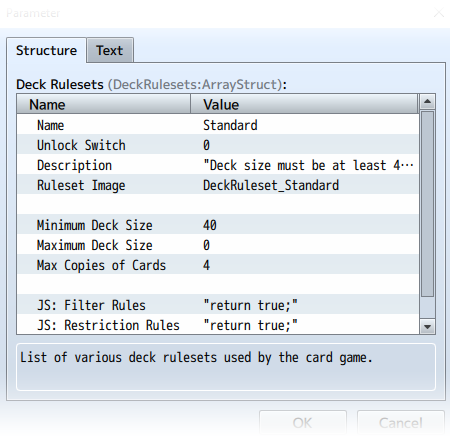The width and height of the screenshot is (450, 444).
Task: Switch to the Text tab
Action: [x=110, y=50]
